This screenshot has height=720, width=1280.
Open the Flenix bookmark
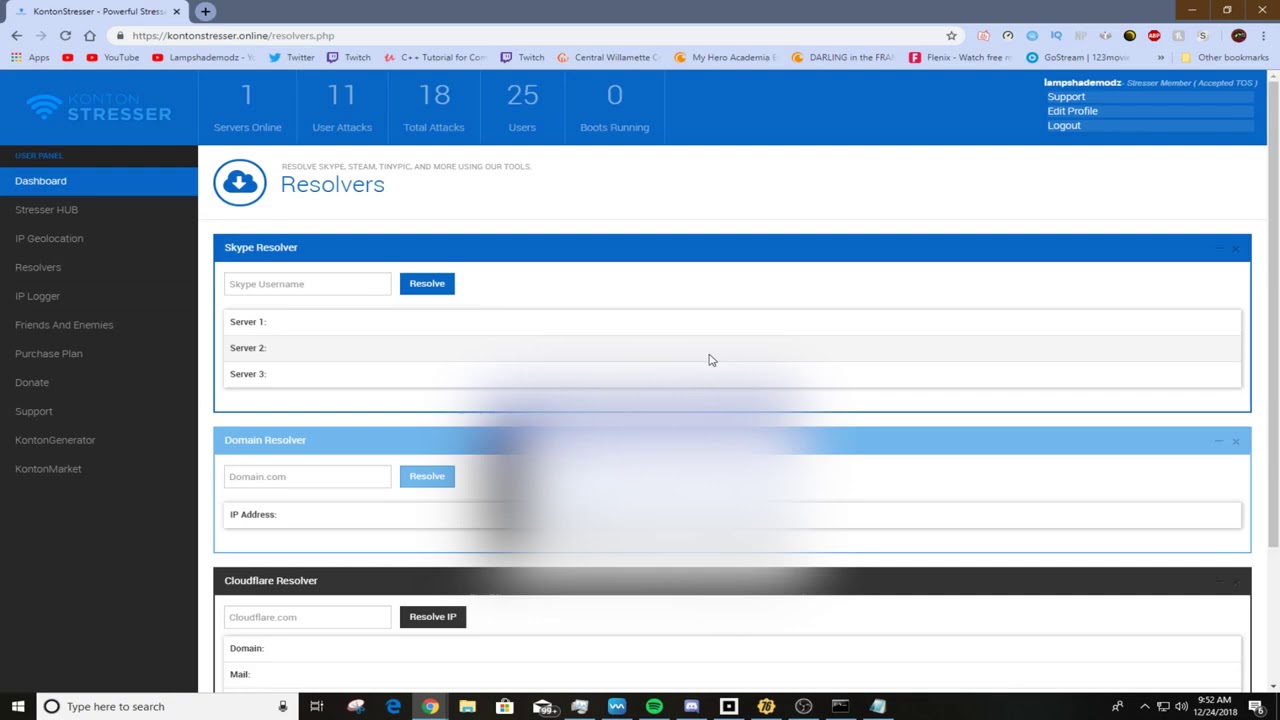(x=961, y=57)
